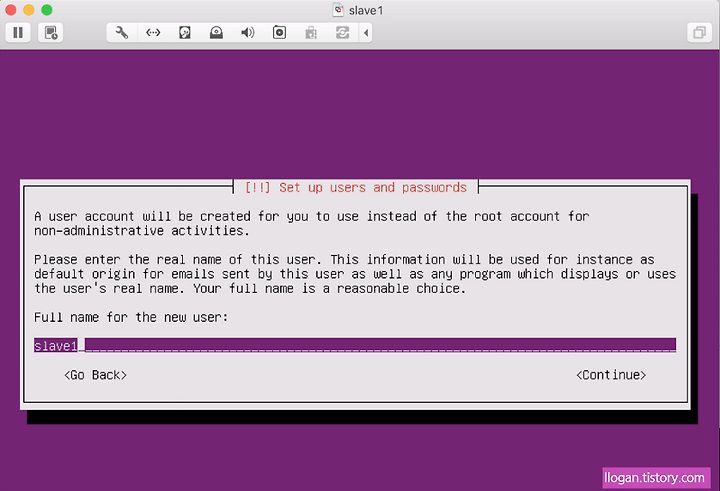Focus the full name input field
720x491 pixels.
[x=355, y=345]
